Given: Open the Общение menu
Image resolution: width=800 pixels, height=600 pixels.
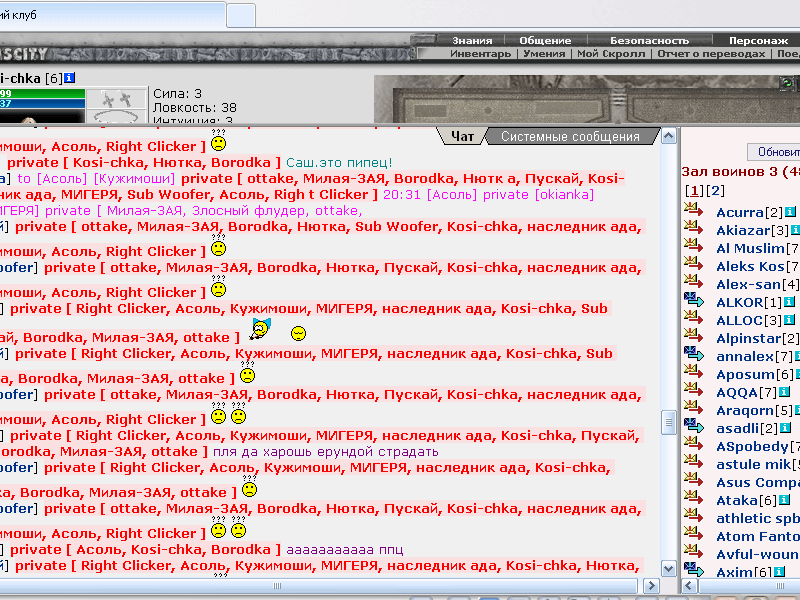Looking at the screenshot, I should (x=545, y=40).
